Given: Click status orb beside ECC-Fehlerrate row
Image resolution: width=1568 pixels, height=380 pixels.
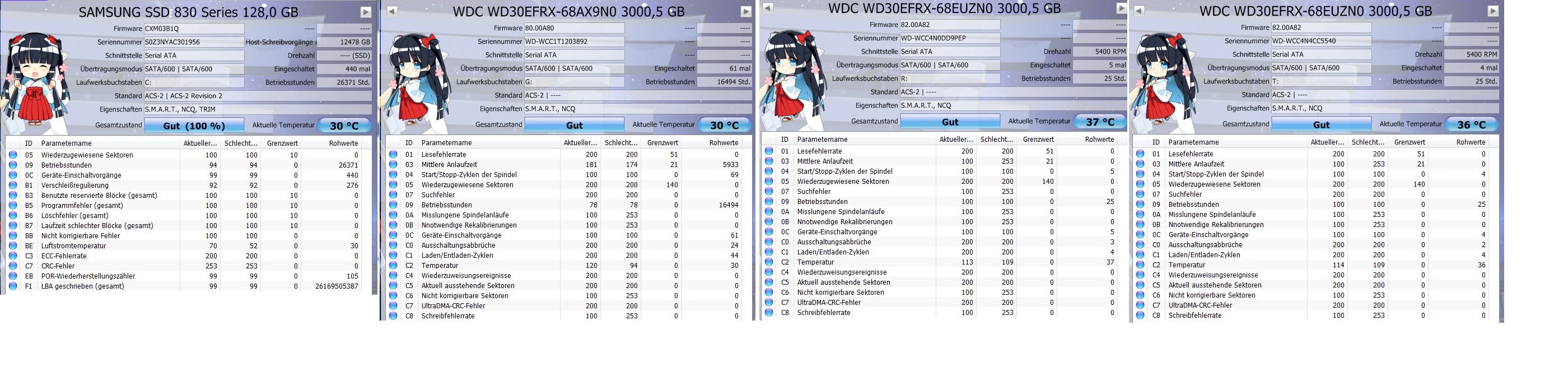Looking at the screenshot, I should coord(13,256).
